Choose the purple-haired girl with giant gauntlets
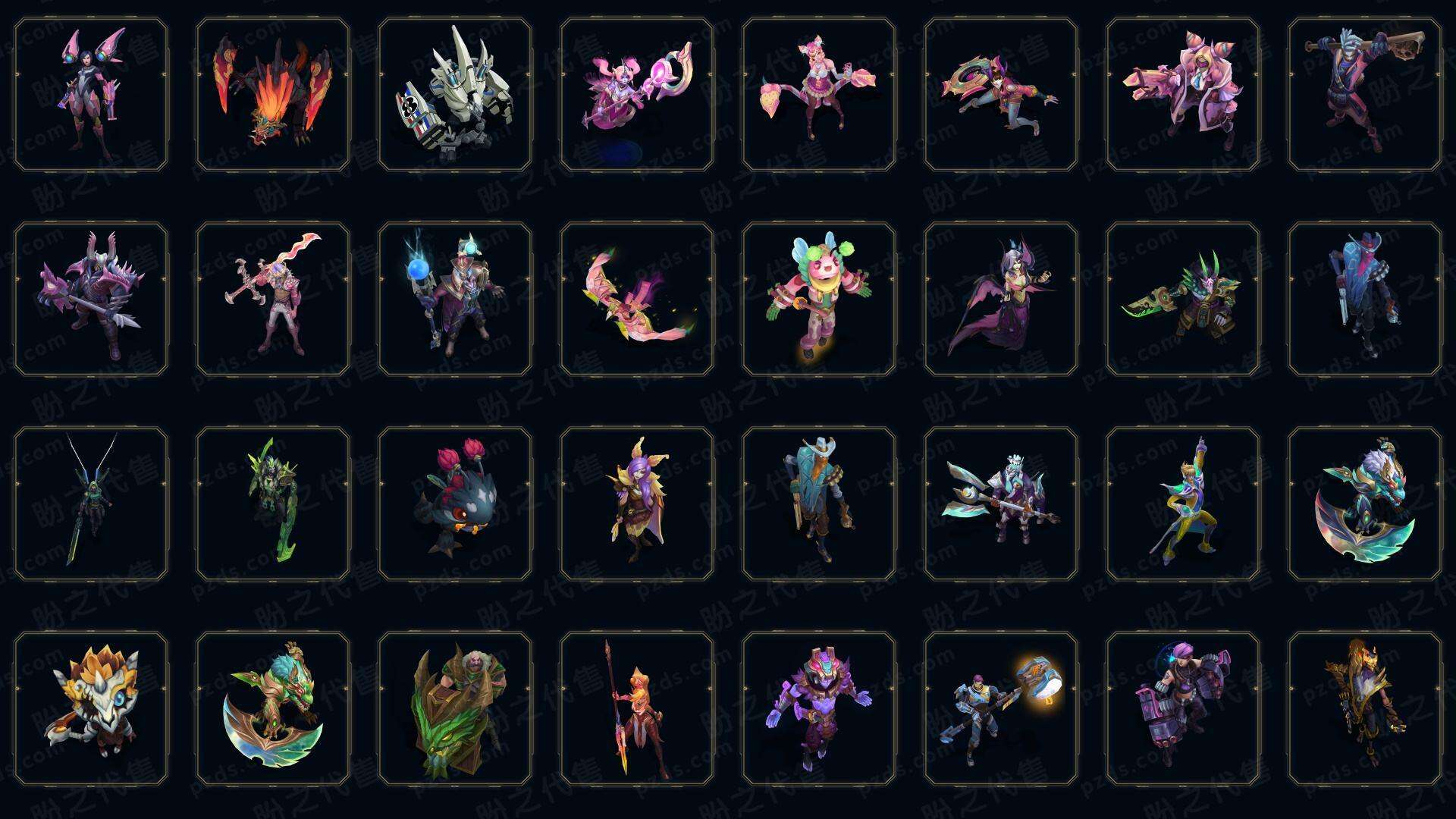The image size is (1456, 819). click(1183, 708)
